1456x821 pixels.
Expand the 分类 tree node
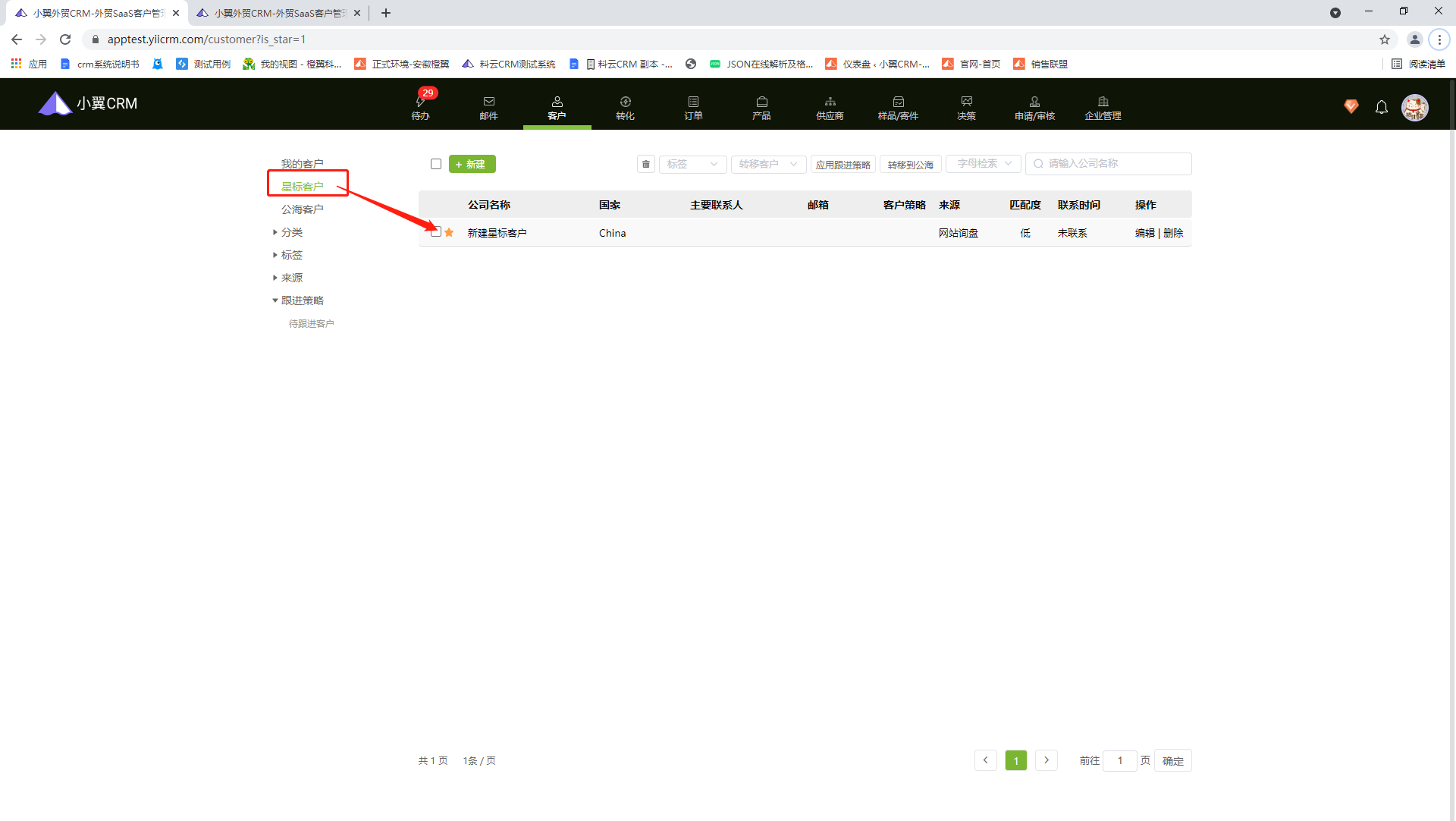[275, 232]
